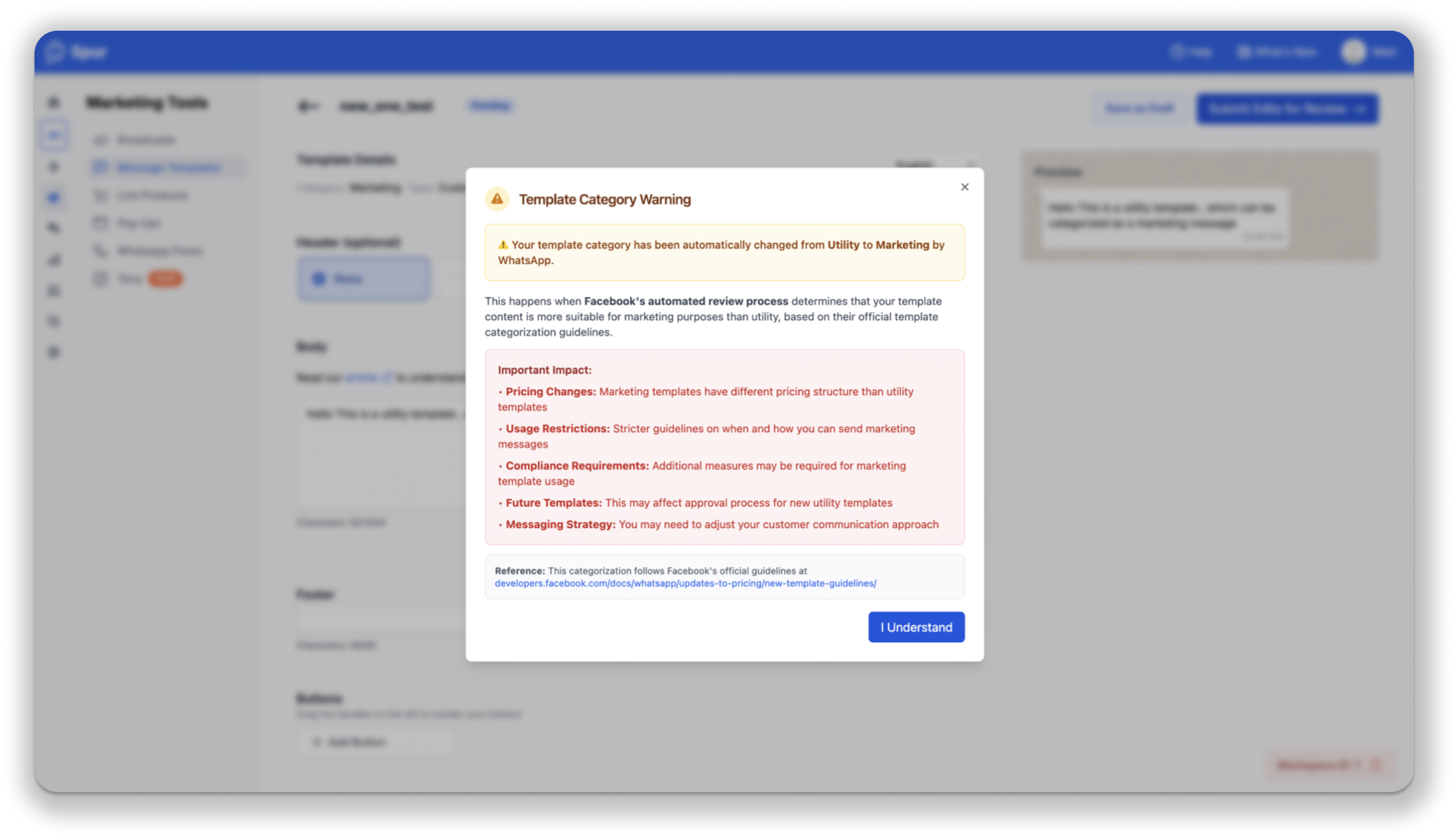Click Submit Edits for Review behind the dialog

tap(1287, 108)
